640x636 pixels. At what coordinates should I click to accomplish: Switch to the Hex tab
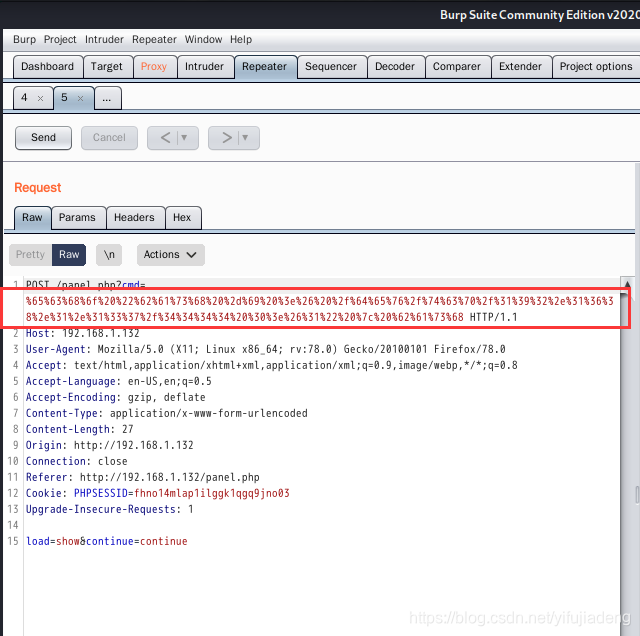coord(182,218)
